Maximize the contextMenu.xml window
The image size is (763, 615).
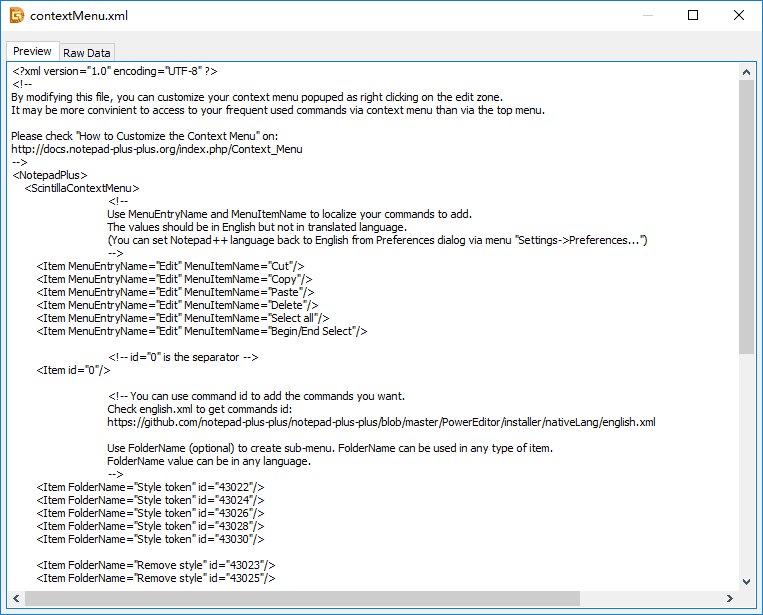click(x=693, y=16)
